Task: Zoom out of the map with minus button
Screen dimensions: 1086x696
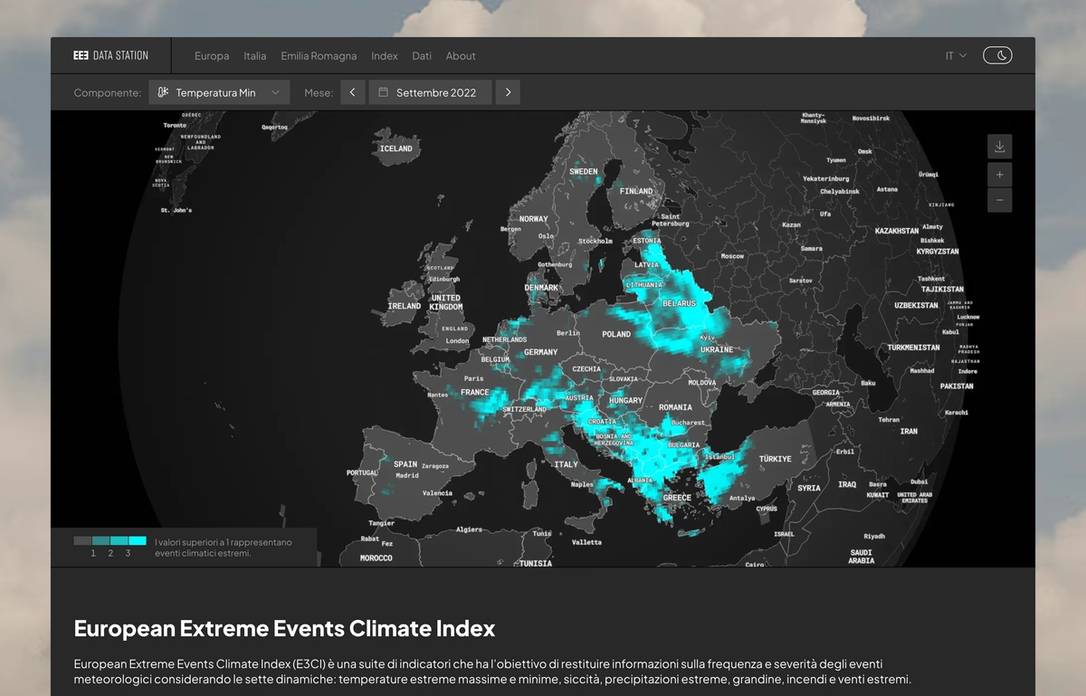Action: 999,200
